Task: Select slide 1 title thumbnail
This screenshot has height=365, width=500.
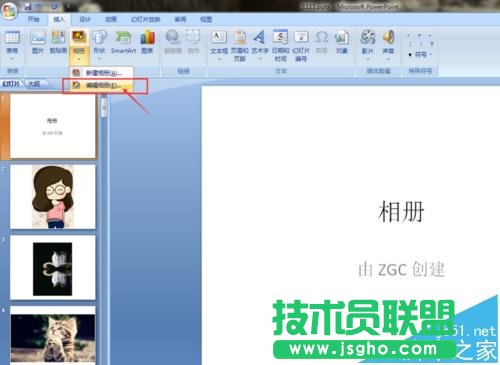Action: coord(53,126)
